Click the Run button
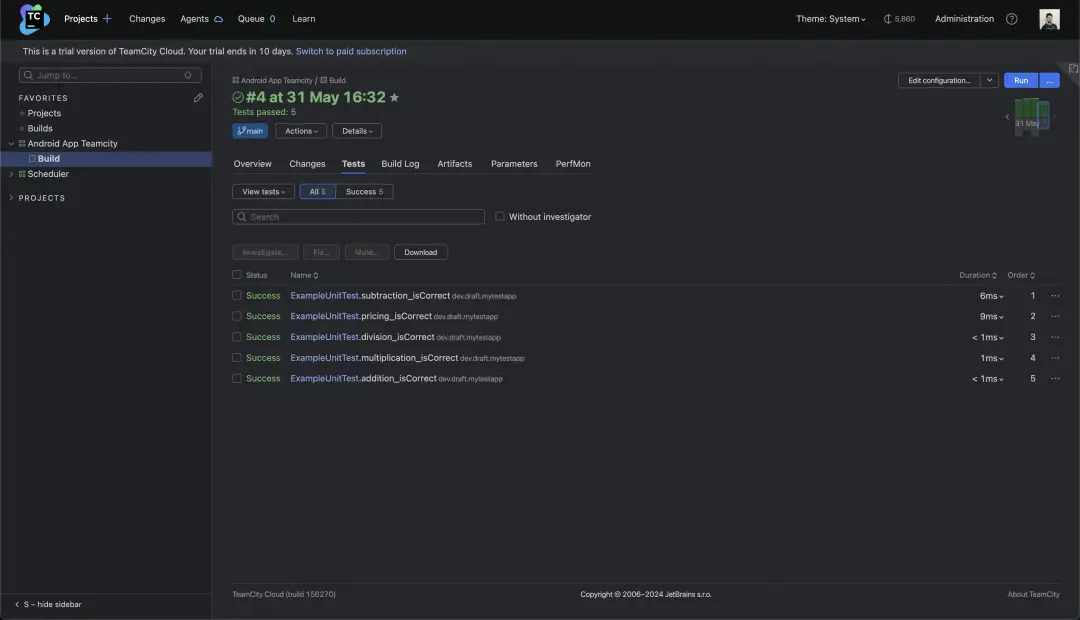 (x=1021, y=81)
